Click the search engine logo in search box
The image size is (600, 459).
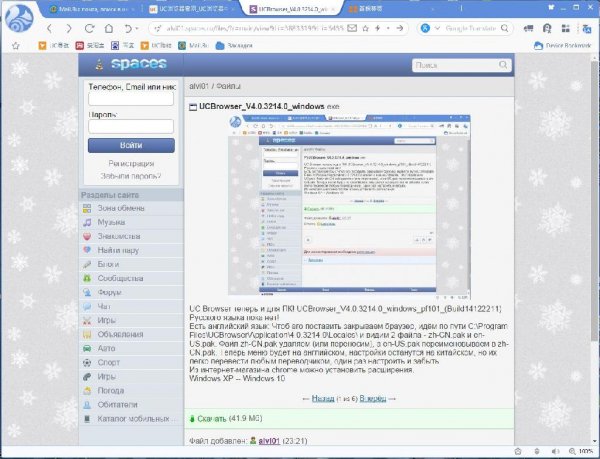click(x=426, y=28)
